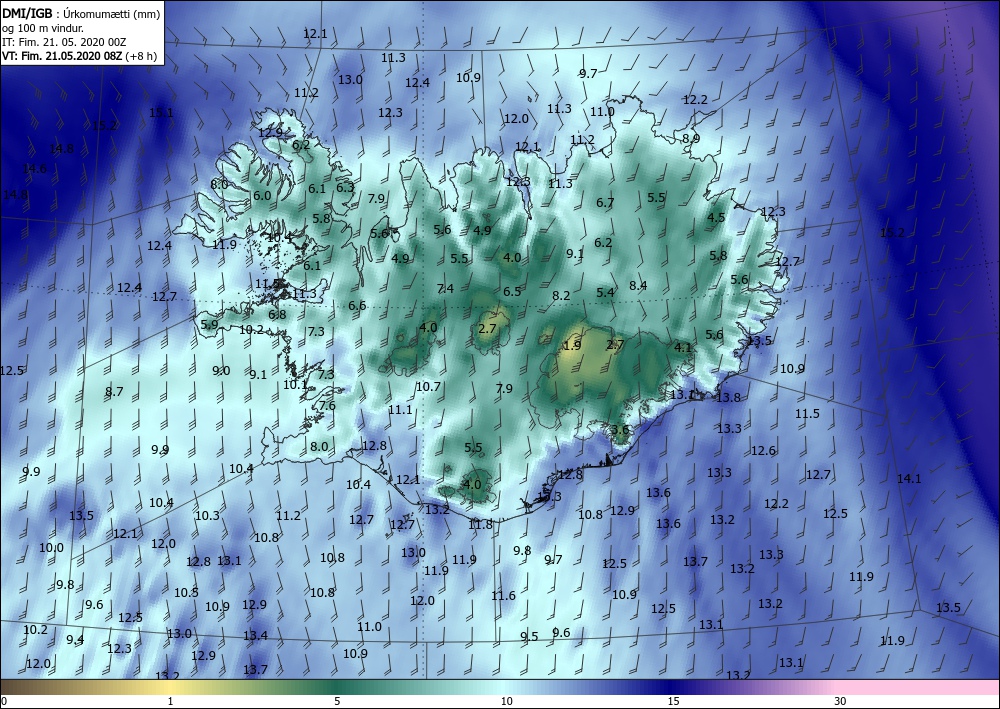Click the minimum value 1.9 on the glacier

[573, 346]
